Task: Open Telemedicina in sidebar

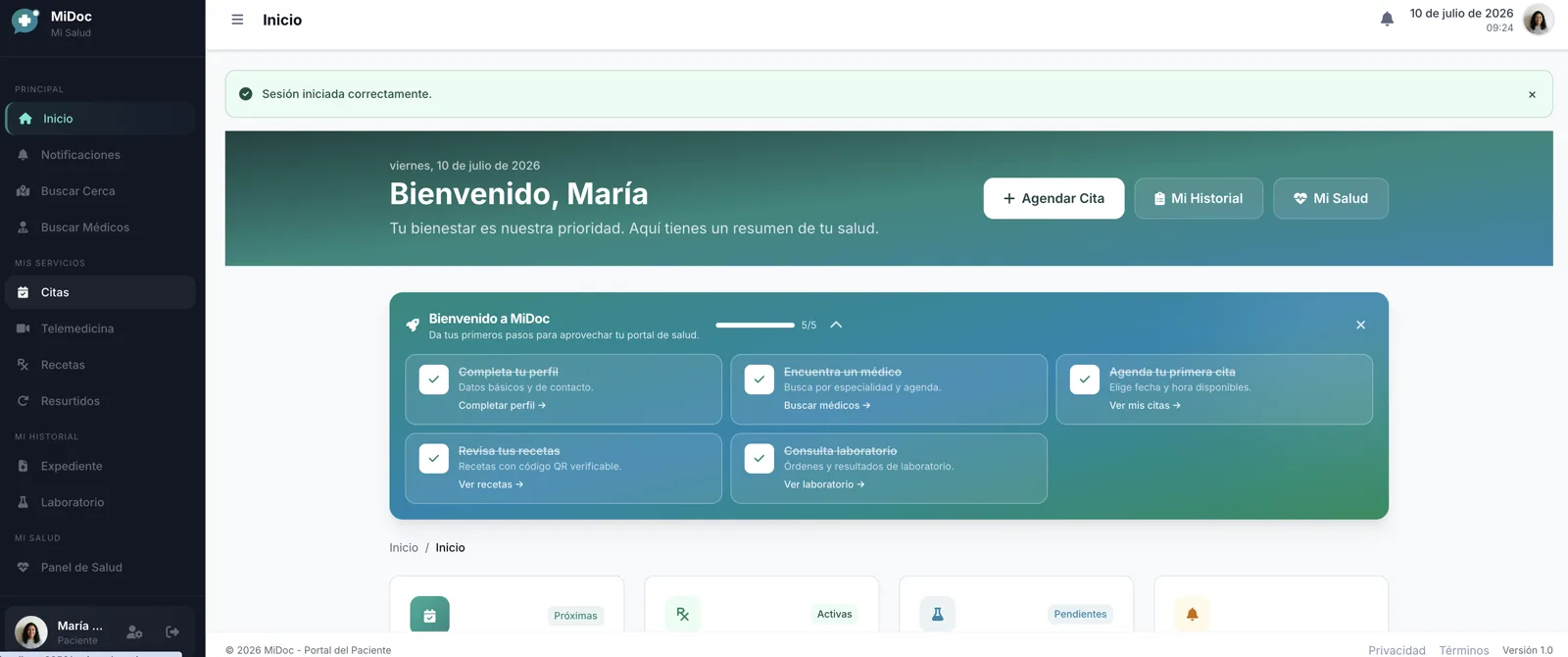Action: click(x=101, y=328)
